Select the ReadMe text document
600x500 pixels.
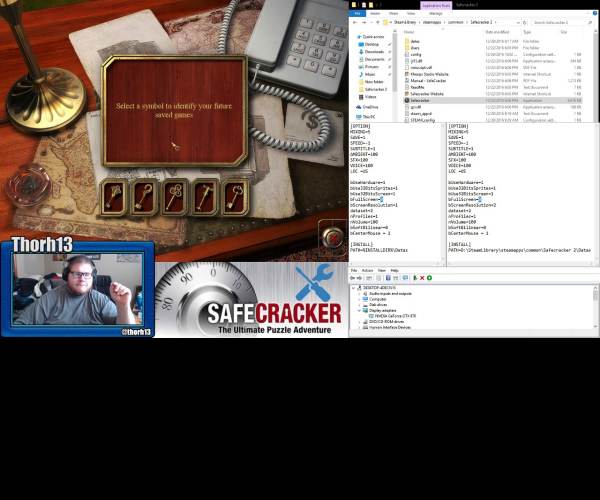point(493,87)
